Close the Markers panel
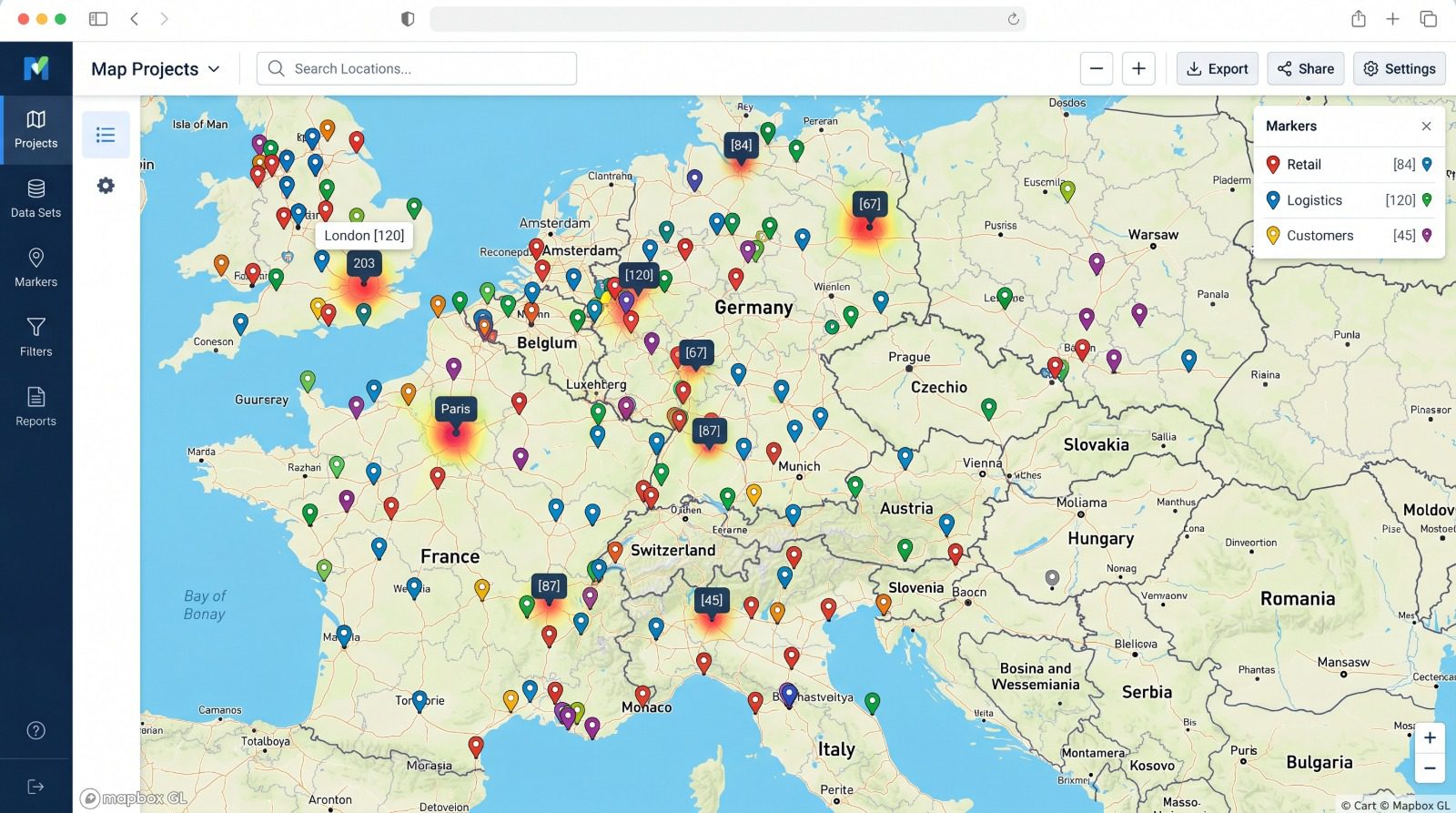The height and width of the screenshot is (813, 1456). point(1426,127)
